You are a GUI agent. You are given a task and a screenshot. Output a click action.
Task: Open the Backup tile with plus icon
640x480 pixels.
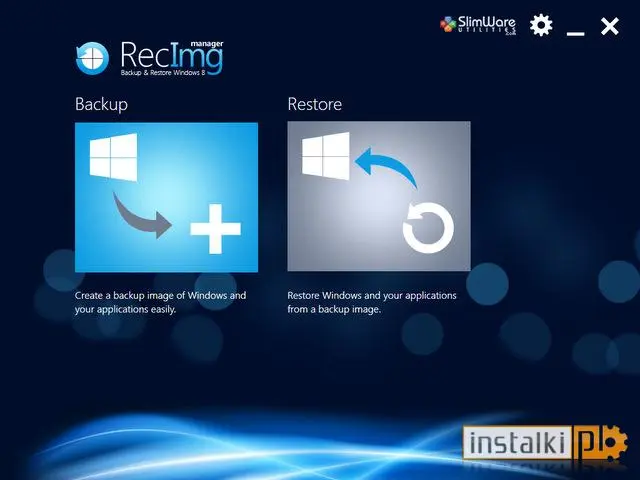166,197
